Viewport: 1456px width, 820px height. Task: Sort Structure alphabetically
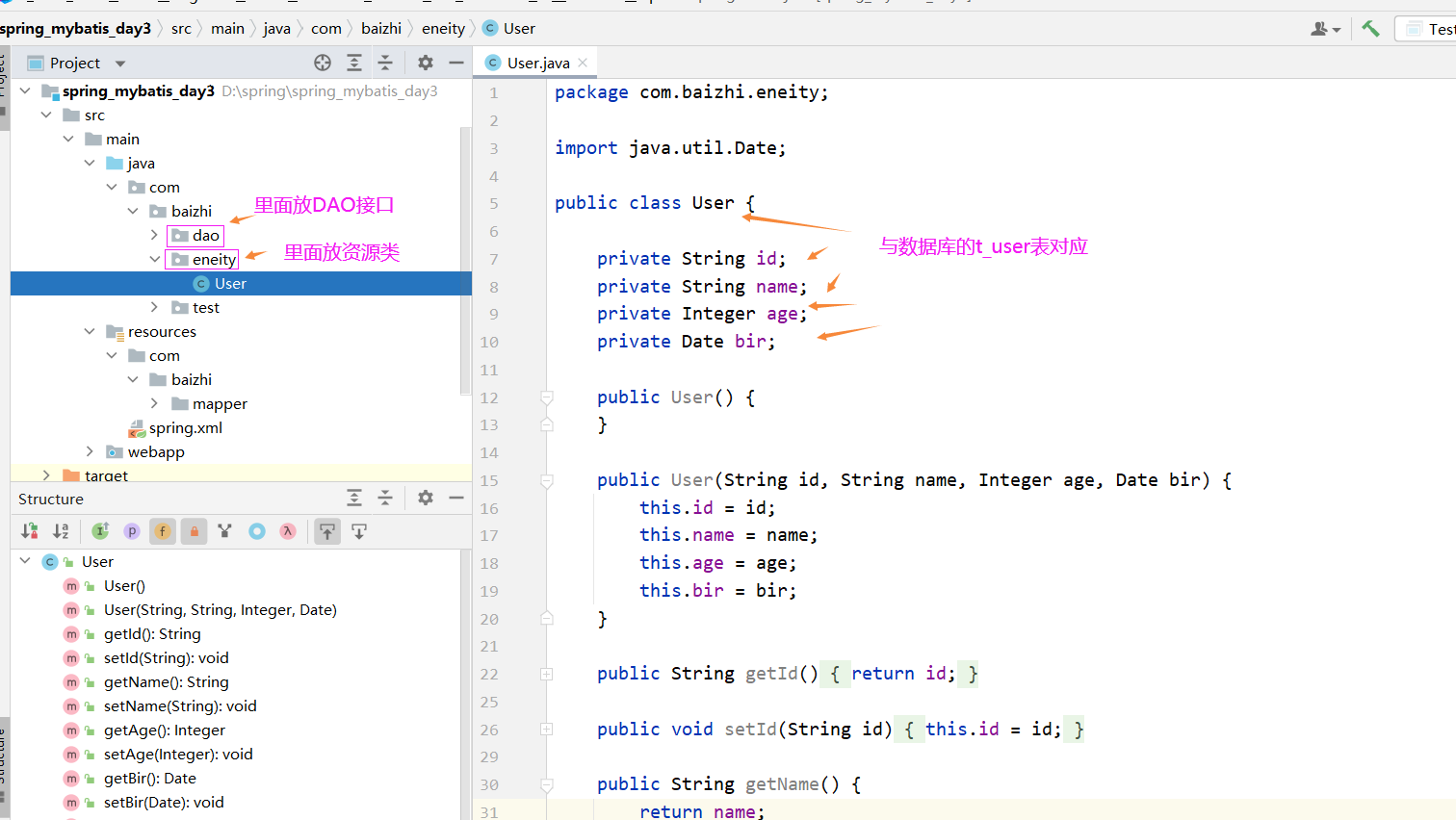(x=61, y=531)
